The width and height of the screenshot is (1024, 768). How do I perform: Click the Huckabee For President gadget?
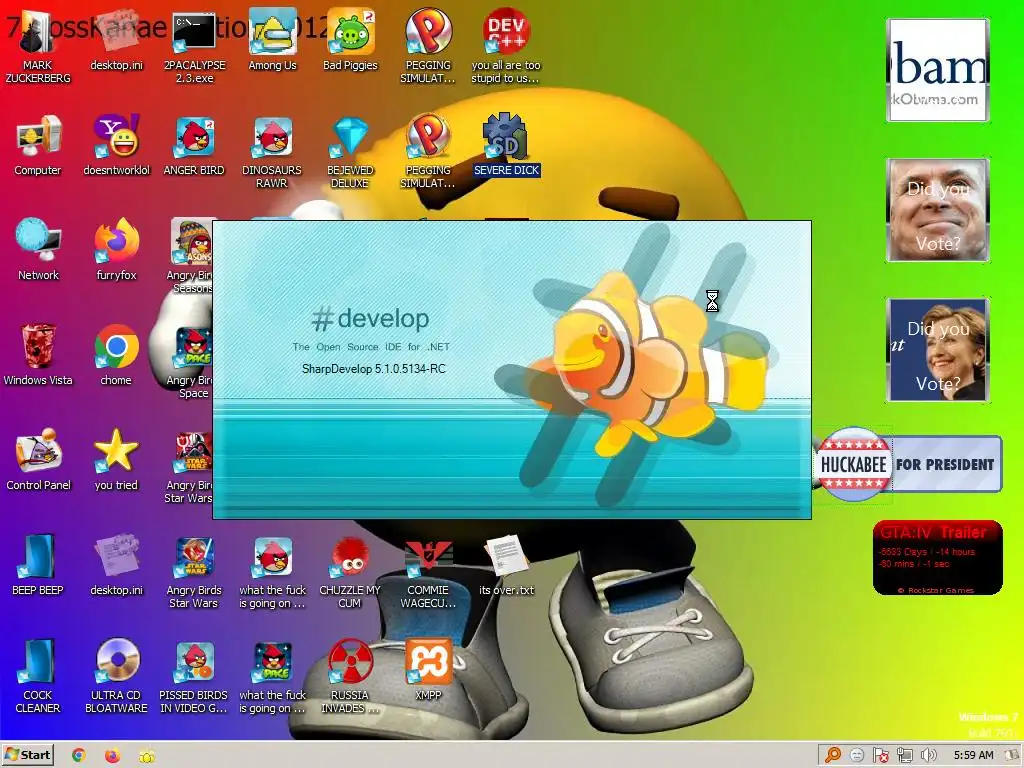[x=908, y=464]
